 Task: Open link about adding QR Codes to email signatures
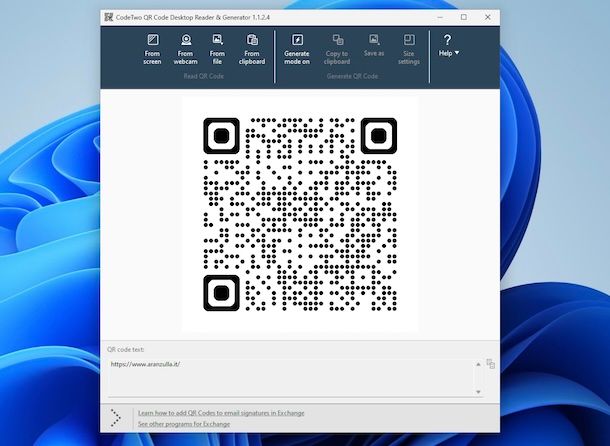(221, 413)
